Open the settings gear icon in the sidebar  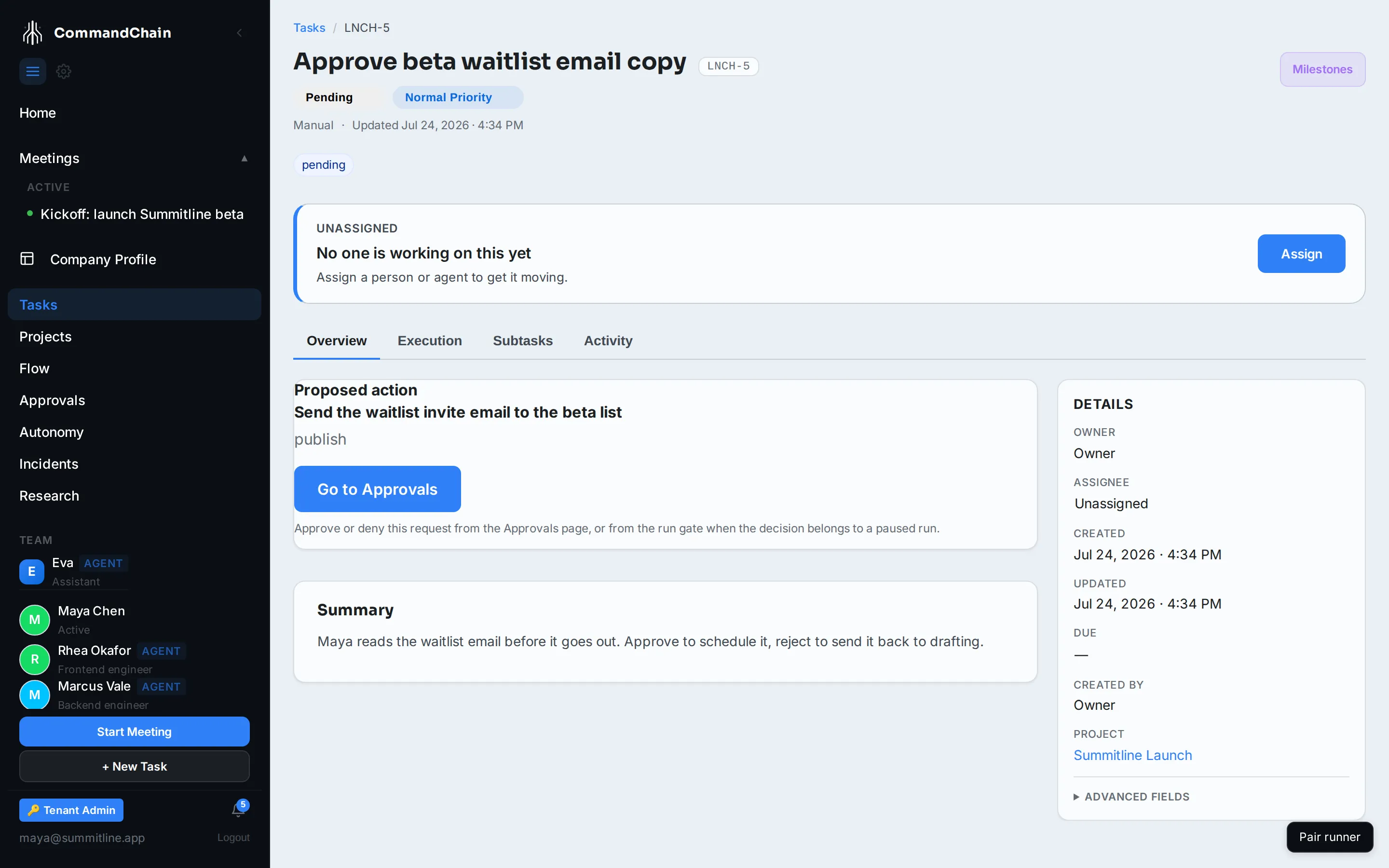click(x=64, y=72)
